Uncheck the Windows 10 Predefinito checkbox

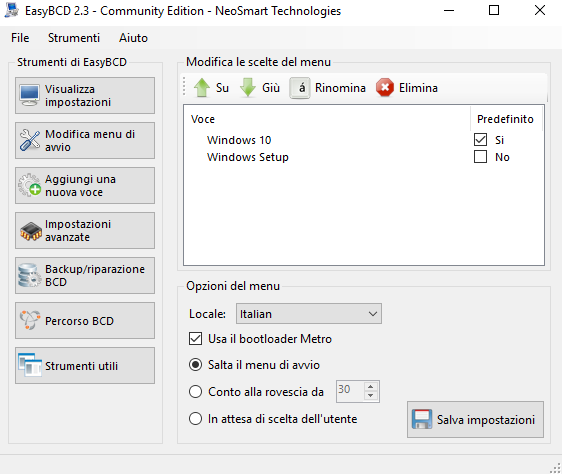(x=480, y=140)
